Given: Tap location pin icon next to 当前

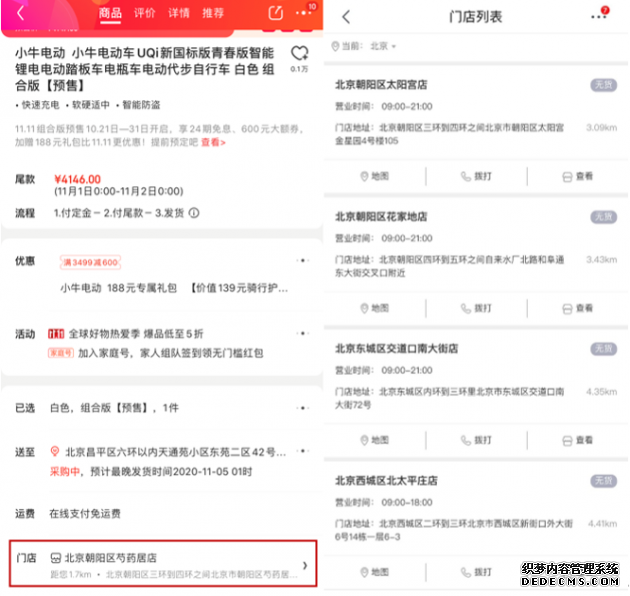Looking at the screenshot, I should click(335, 46).
